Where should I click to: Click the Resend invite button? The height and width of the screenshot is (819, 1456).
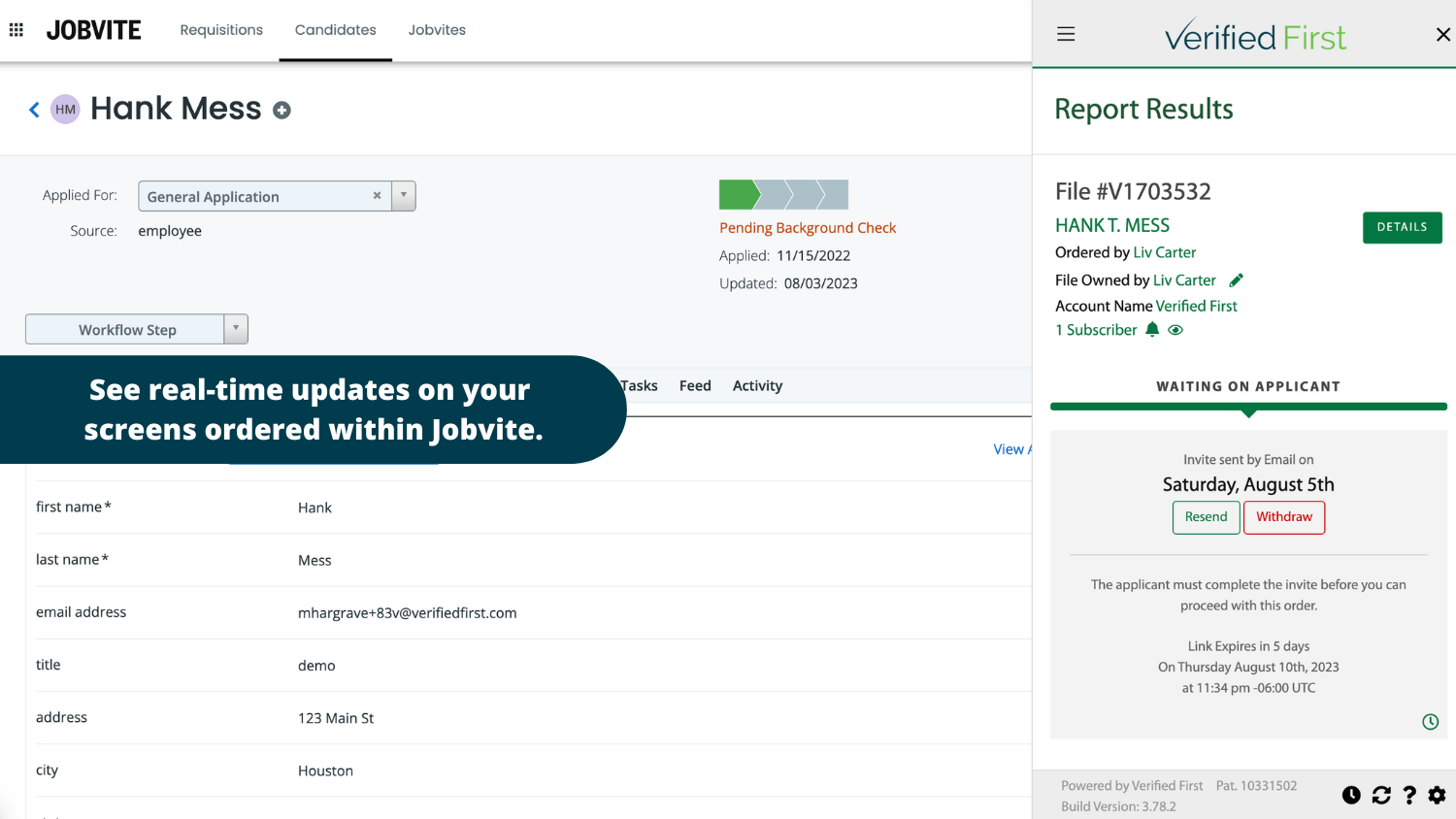click(1206, 517)
